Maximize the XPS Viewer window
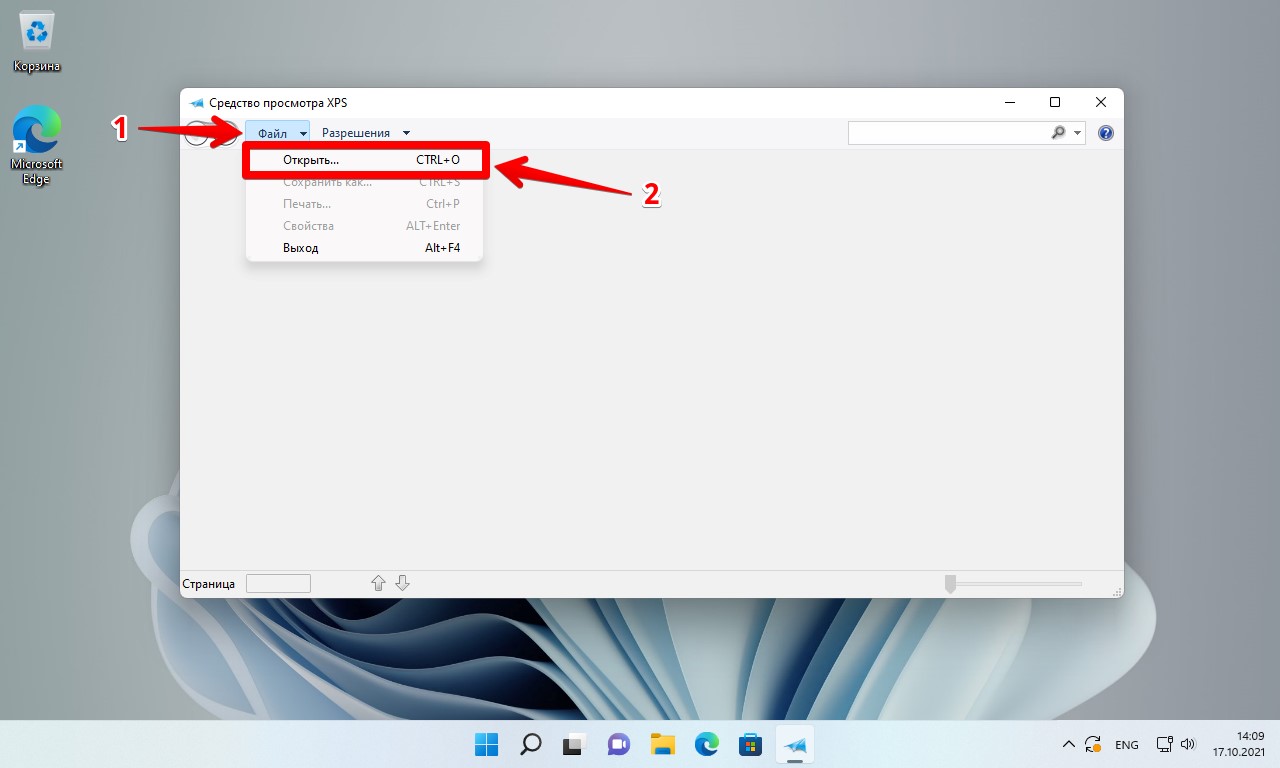1280x768 pixels. pos(1055,102)
